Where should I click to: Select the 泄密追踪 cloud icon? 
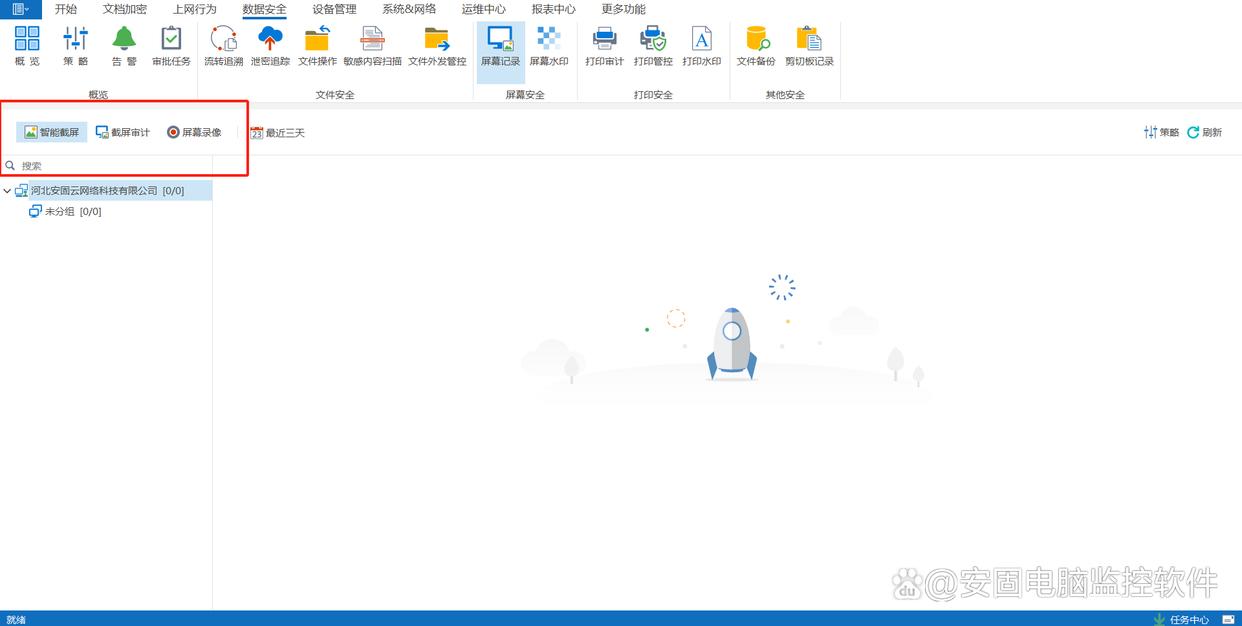coord(270,47)
